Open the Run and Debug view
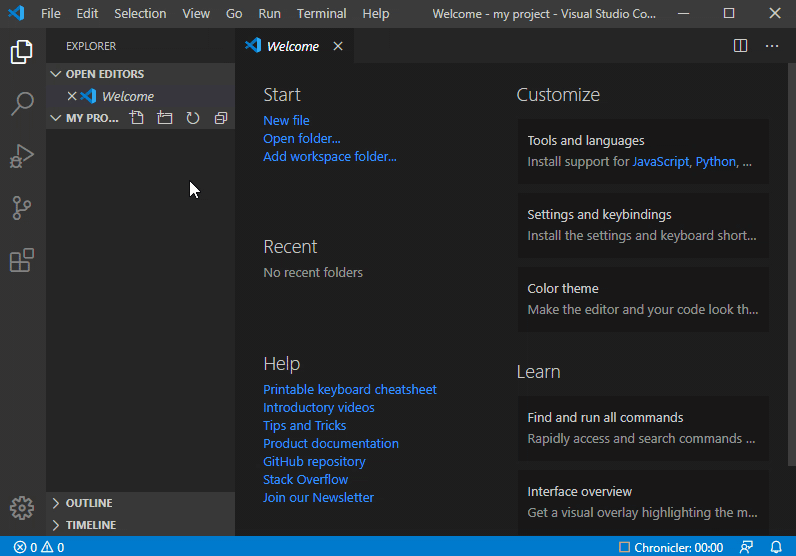The height and width of the screenshot is (556, 796). [x=22, y=156]
